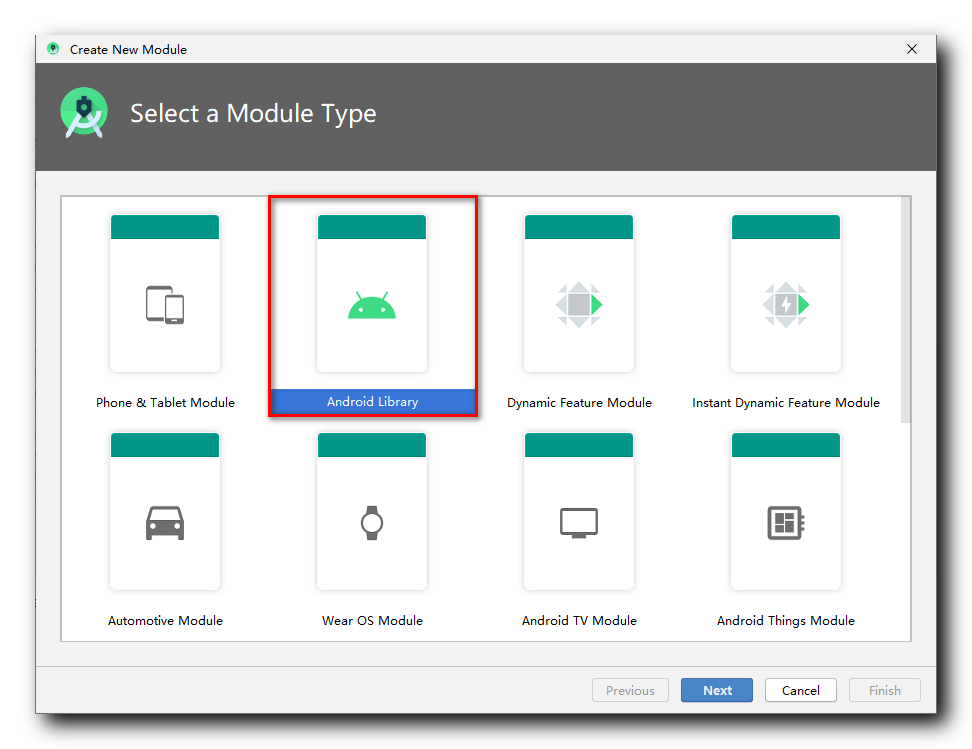972x749 pixels.
Task: Pick the Android TV screen icon
Action: pos(579,523)
